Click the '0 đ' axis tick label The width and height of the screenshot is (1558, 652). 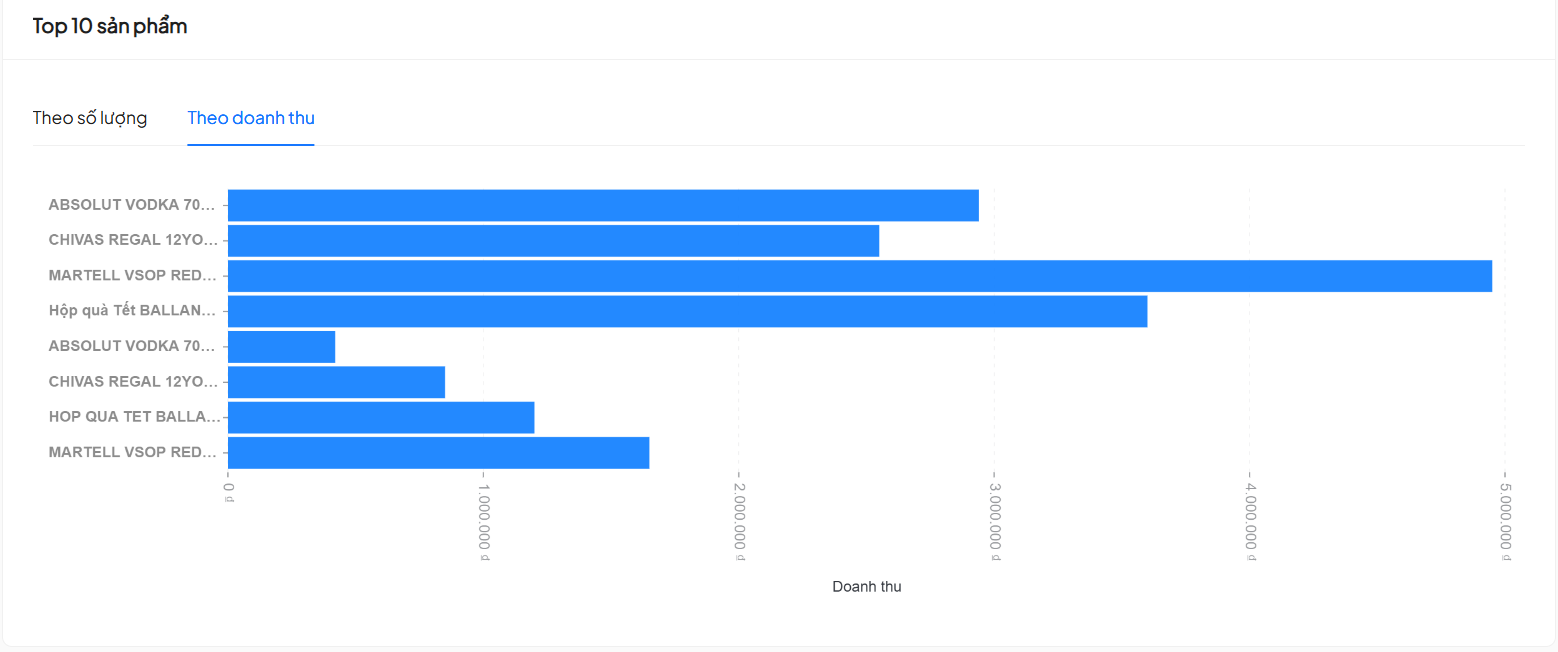(229, 492)
